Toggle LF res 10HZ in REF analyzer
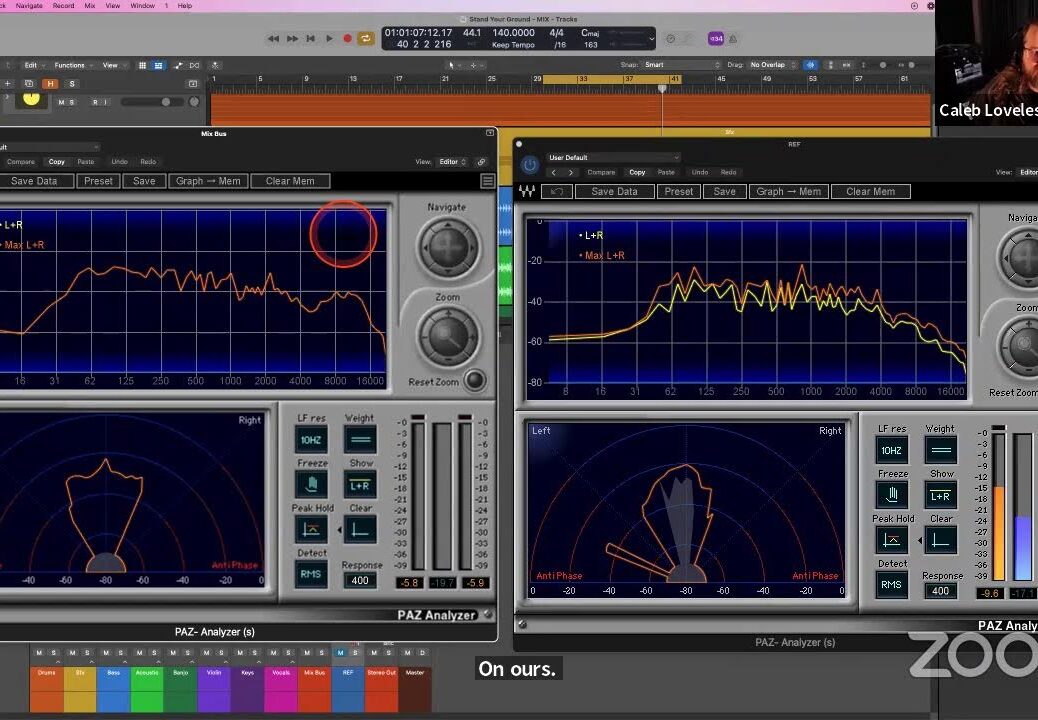Viewport: 1038px width, 720px height. (x=892, y=450)
